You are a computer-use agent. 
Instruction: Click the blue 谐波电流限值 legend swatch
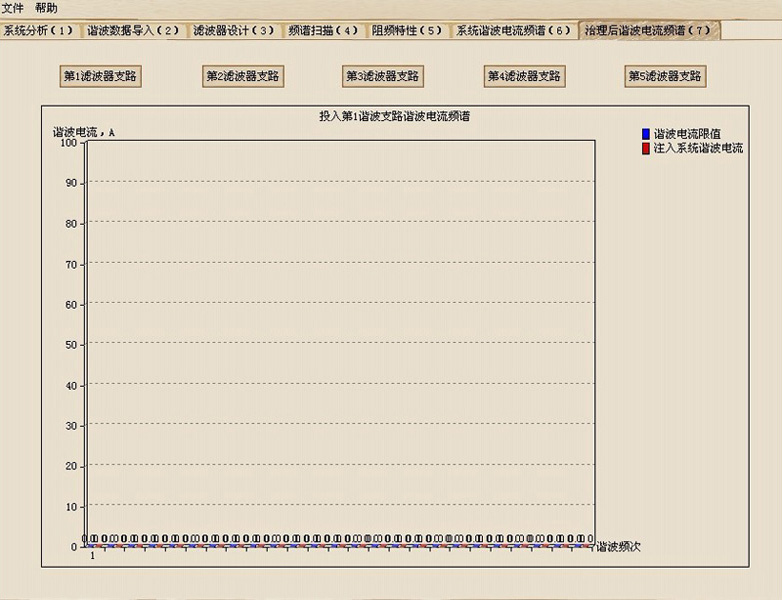pos(646,133)
